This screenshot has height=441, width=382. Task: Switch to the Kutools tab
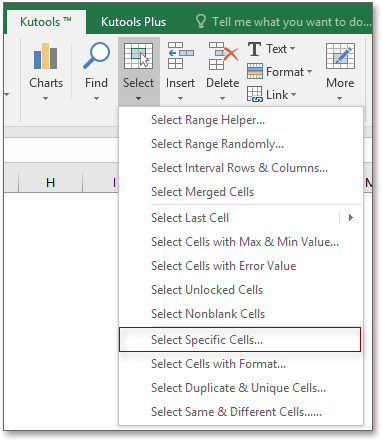[46, 22]
